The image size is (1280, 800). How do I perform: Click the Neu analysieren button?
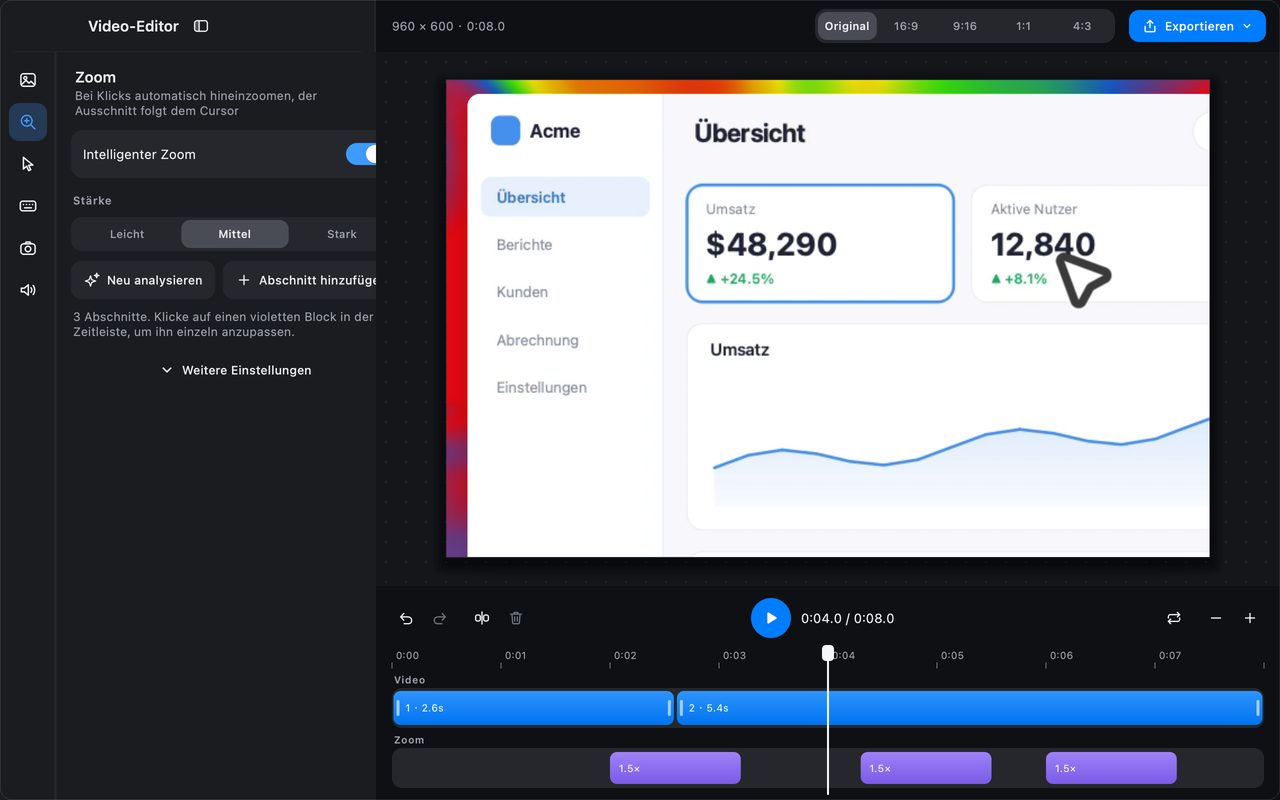143,280
